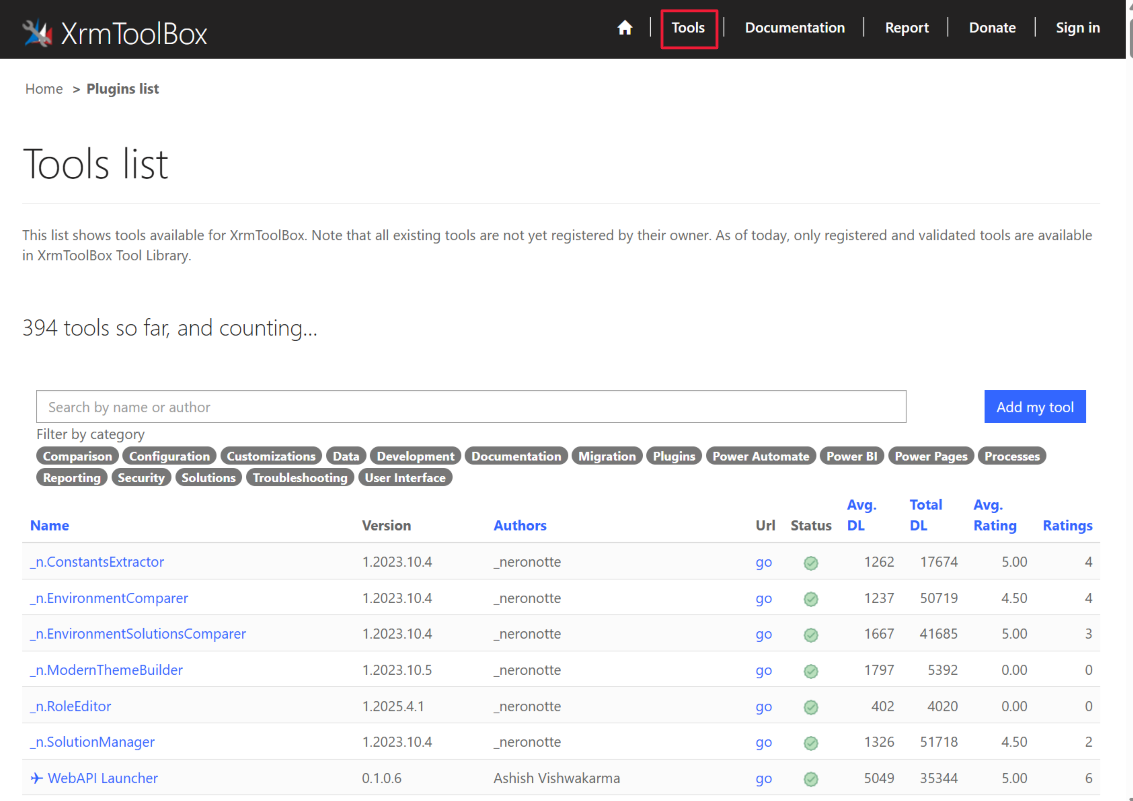Filter by Comparison category

(x=77, y=456)
